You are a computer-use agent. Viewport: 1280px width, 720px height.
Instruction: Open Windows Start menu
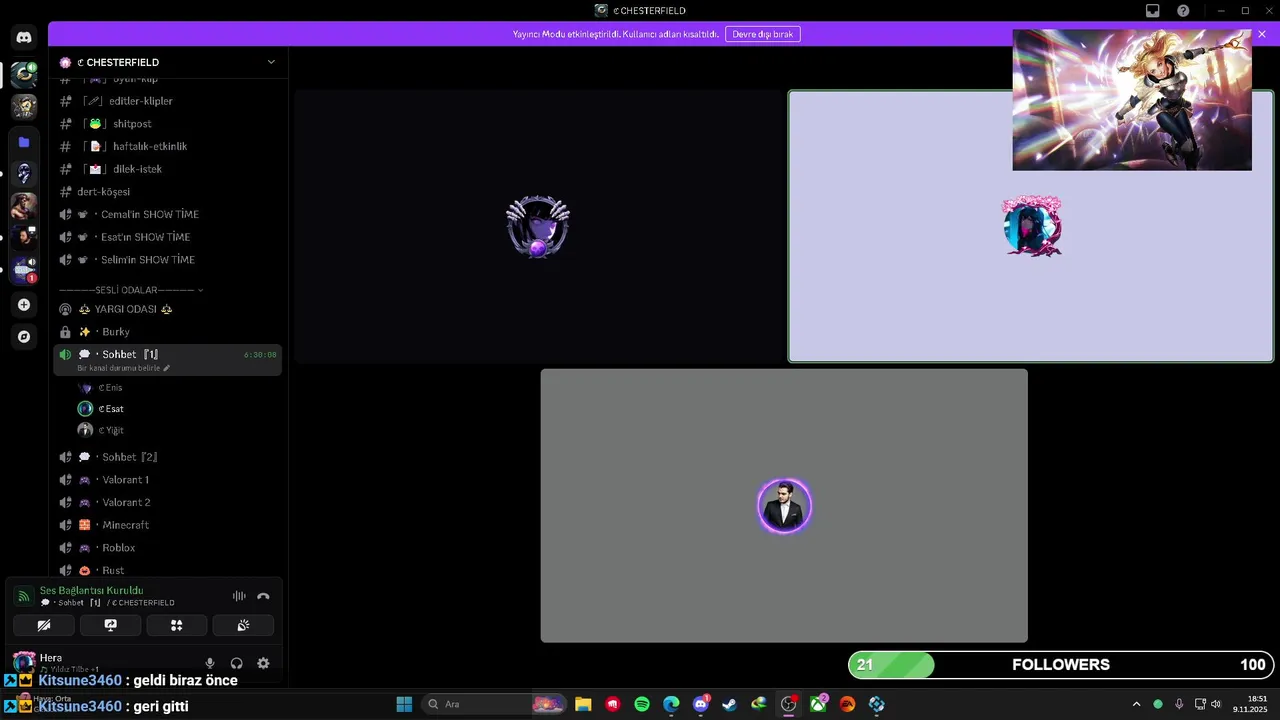pyautogui.click(x=404, y=704)
